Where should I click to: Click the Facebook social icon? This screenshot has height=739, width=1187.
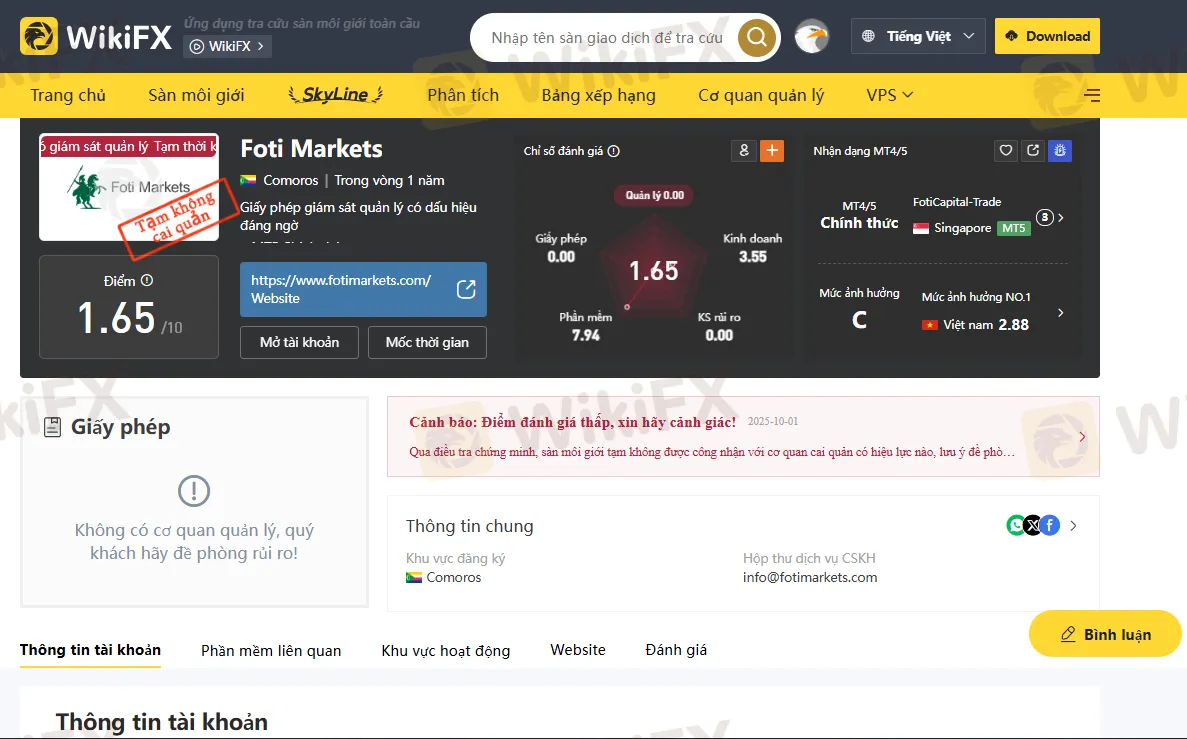[1050, 525]
